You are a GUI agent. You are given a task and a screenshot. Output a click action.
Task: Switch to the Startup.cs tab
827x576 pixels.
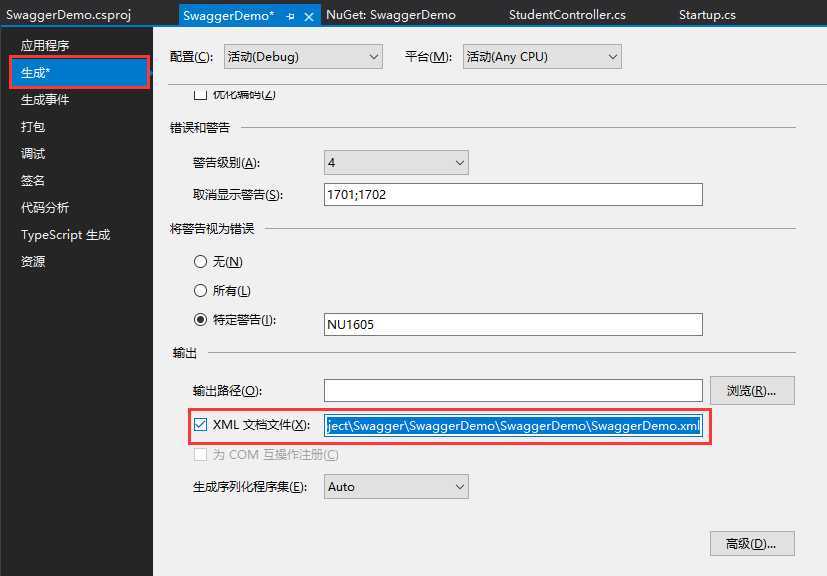pos(707,15)
